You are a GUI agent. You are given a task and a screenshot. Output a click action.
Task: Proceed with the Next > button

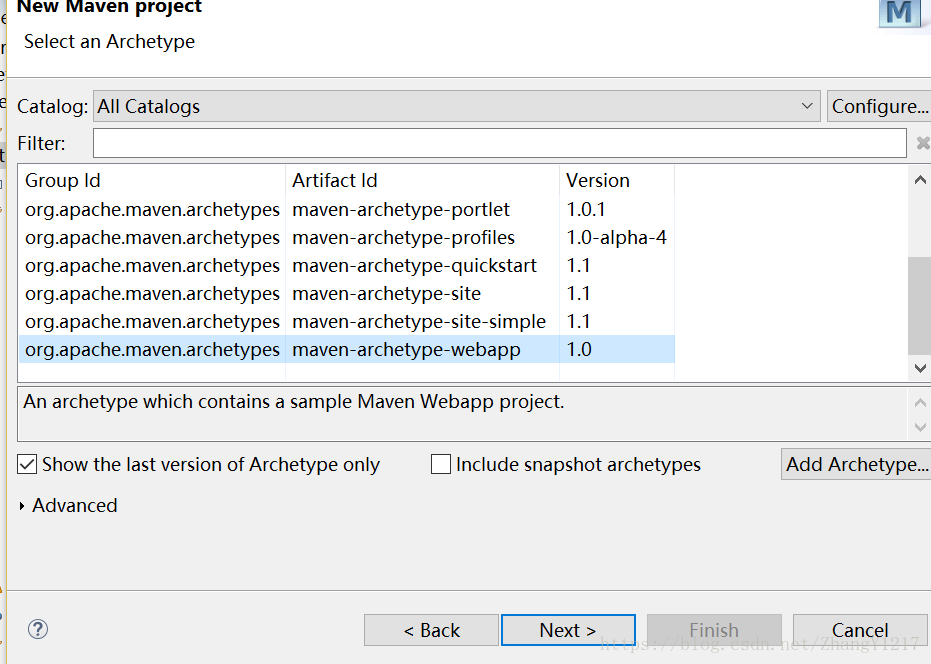coord(568,630)
